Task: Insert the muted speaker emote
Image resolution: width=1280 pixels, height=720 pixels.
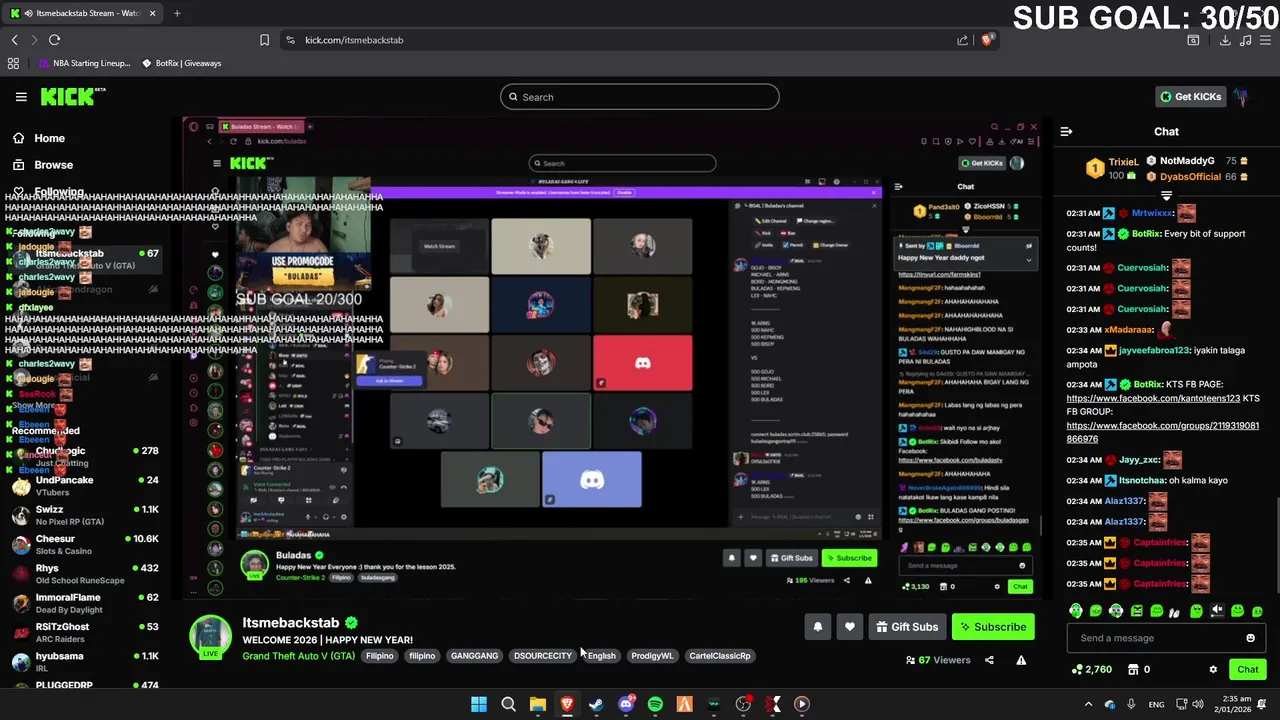Action: (x=1217, y=611)
